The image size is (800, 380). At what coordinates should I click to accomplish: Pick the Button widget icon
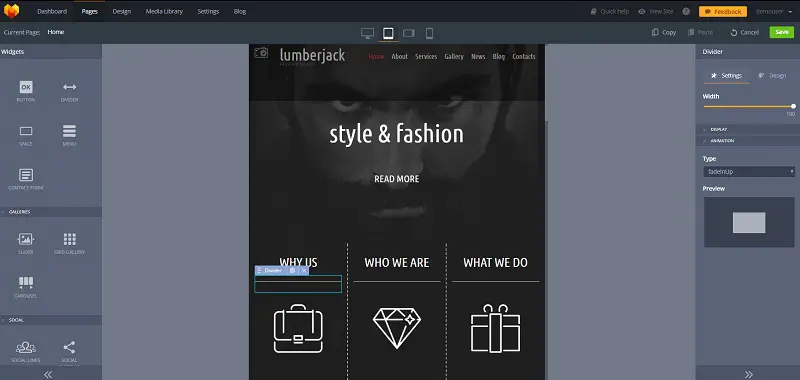[26, 87]
